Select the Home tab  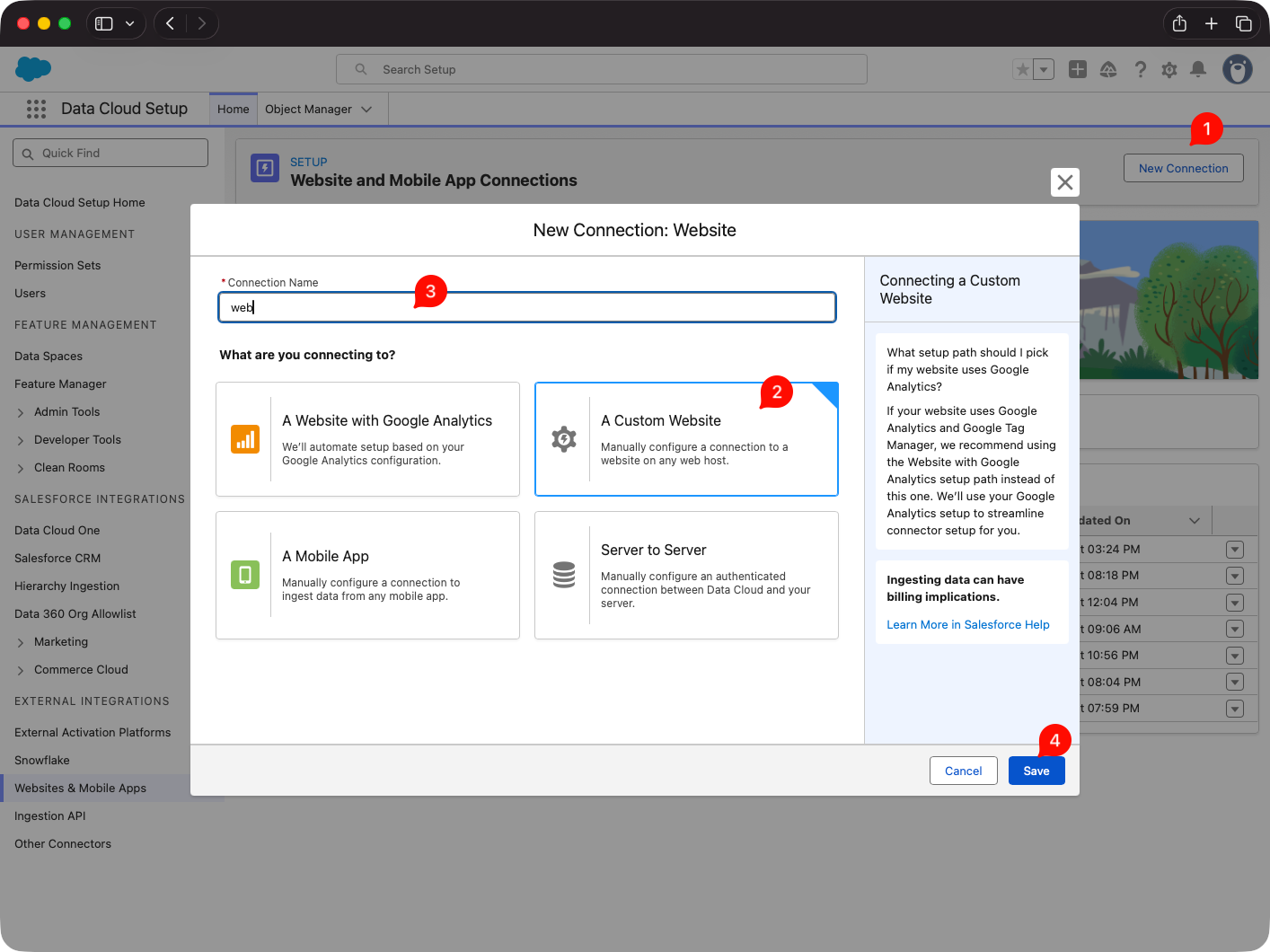point(233,109)
